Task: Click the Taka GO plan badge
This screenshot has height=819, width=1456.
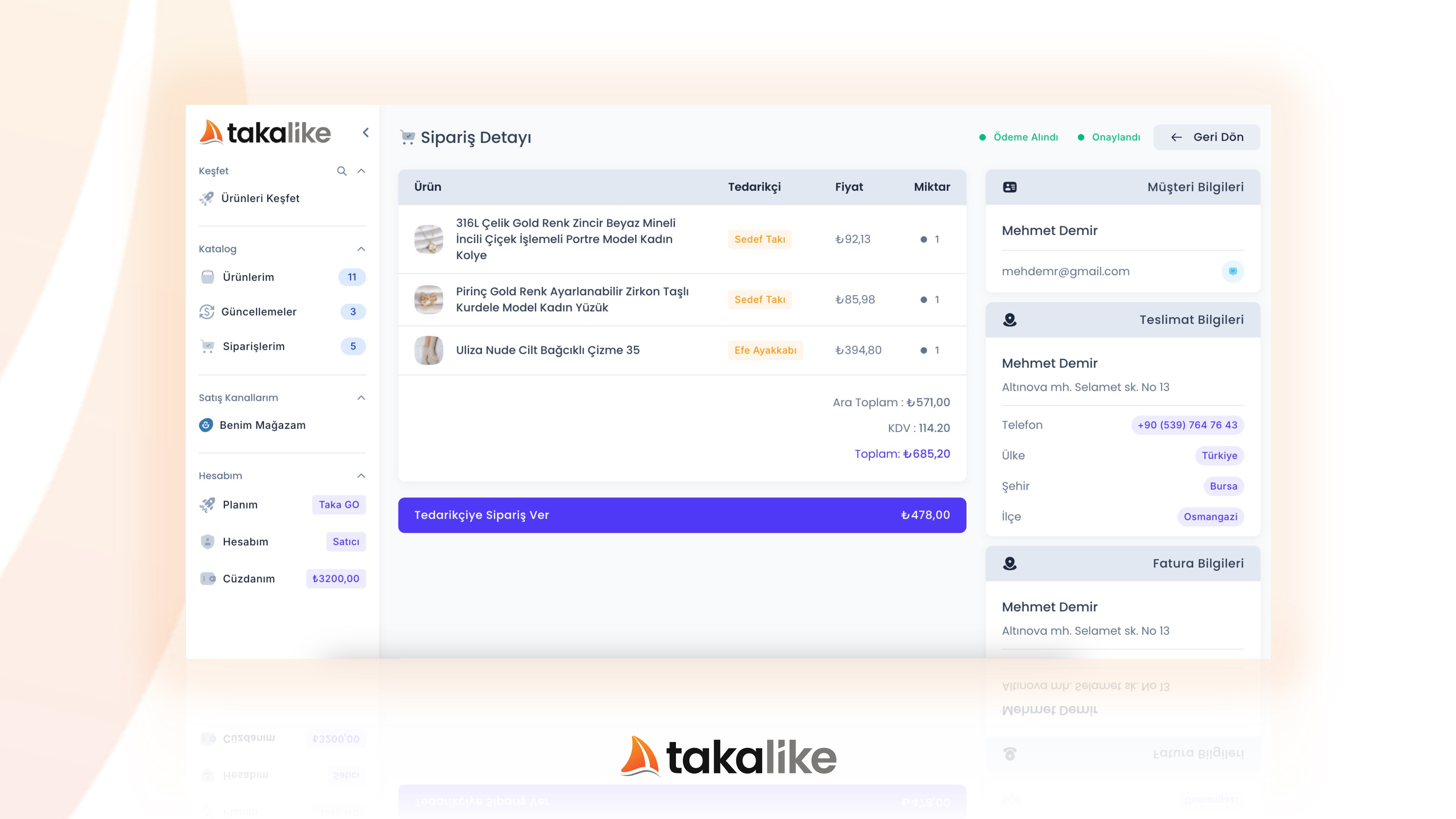Action: tap(339, 505)
